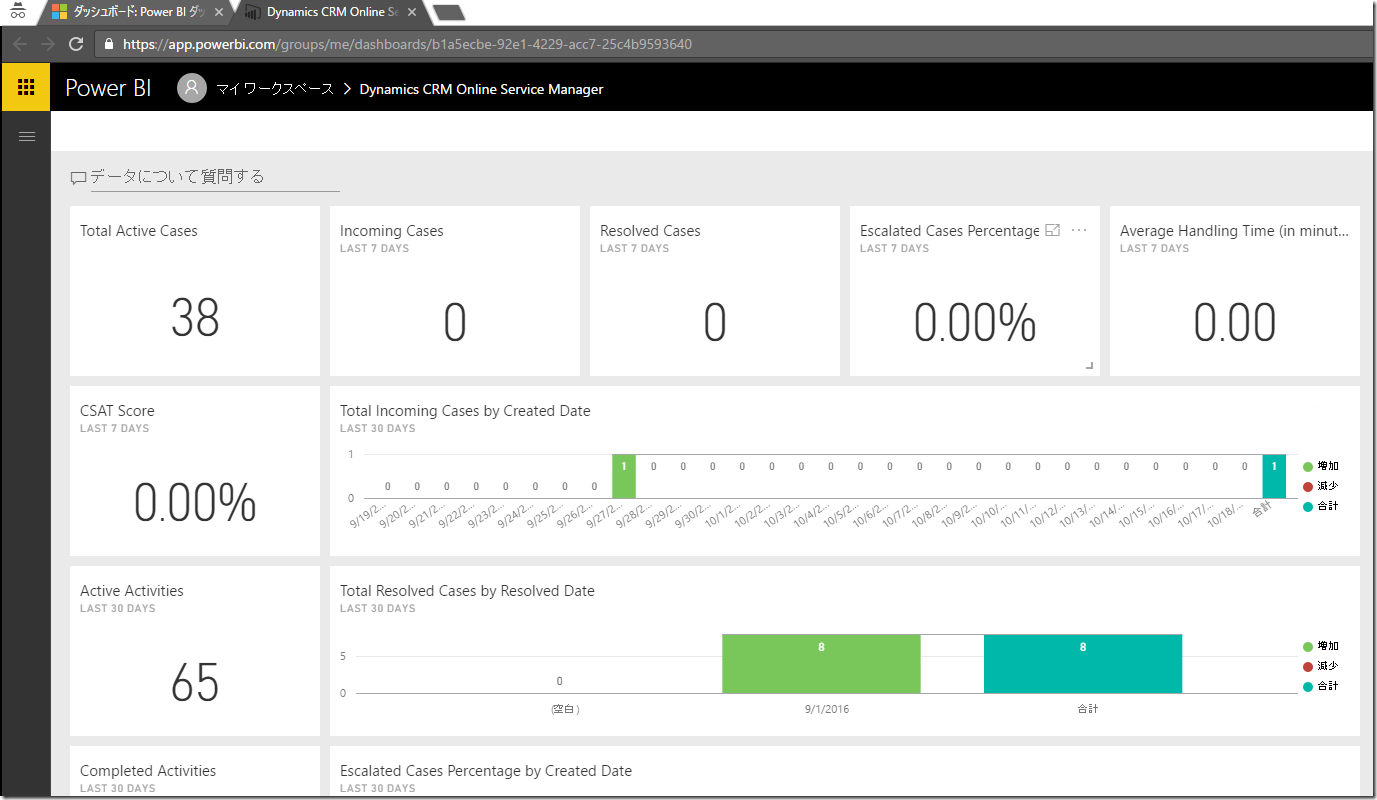This screenshot has height=800, width=1377.
Task: Open the Power BI app launcher waffle icon
Action: pyautogui.click(x=26, y=87)
